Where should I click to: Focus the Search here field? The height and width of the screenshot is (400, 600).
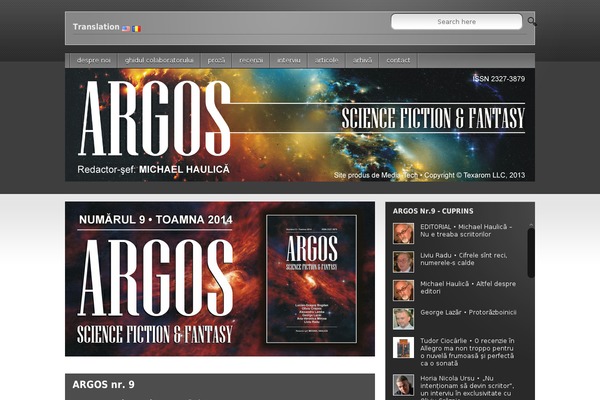point(457,22)
